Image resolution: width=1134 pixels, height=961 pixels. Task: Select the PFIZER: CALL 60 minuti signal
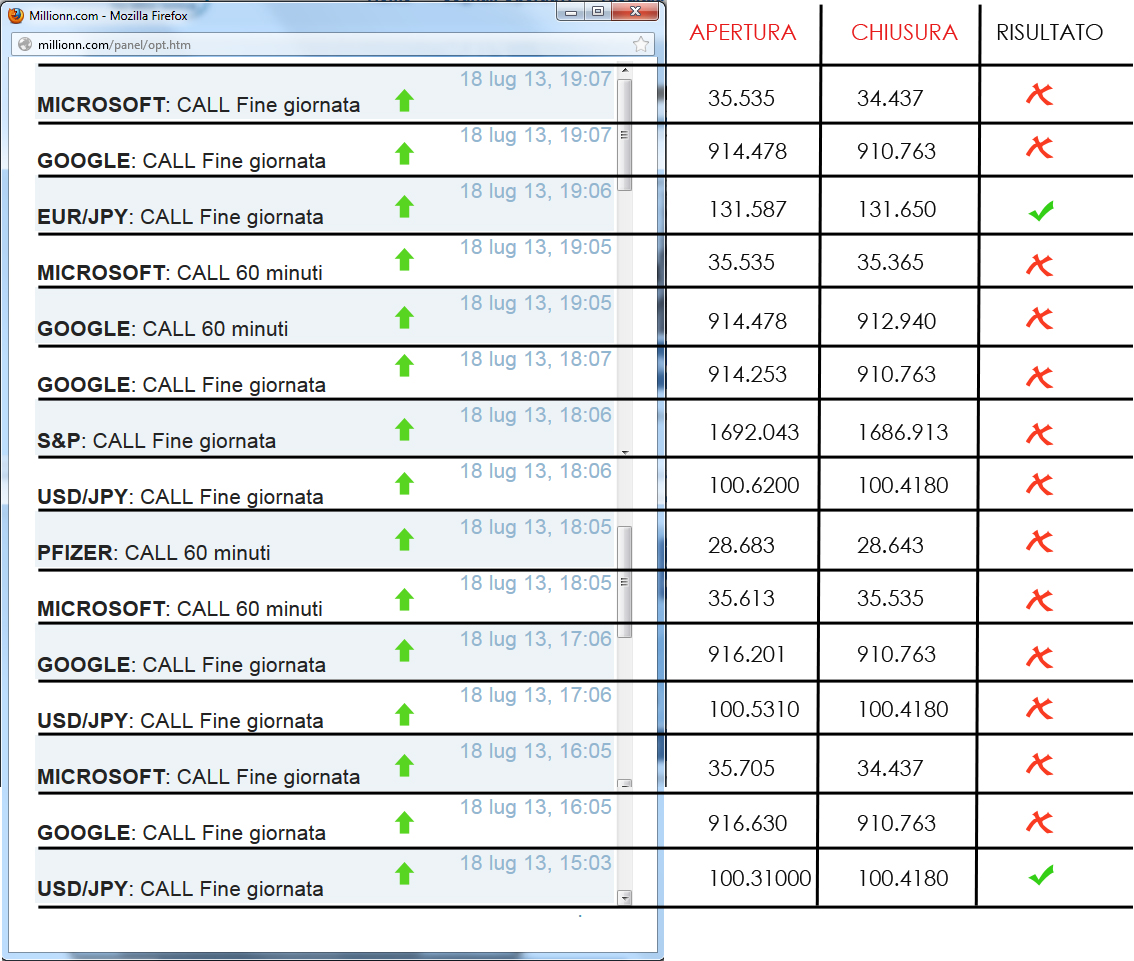tap(154, 553)
